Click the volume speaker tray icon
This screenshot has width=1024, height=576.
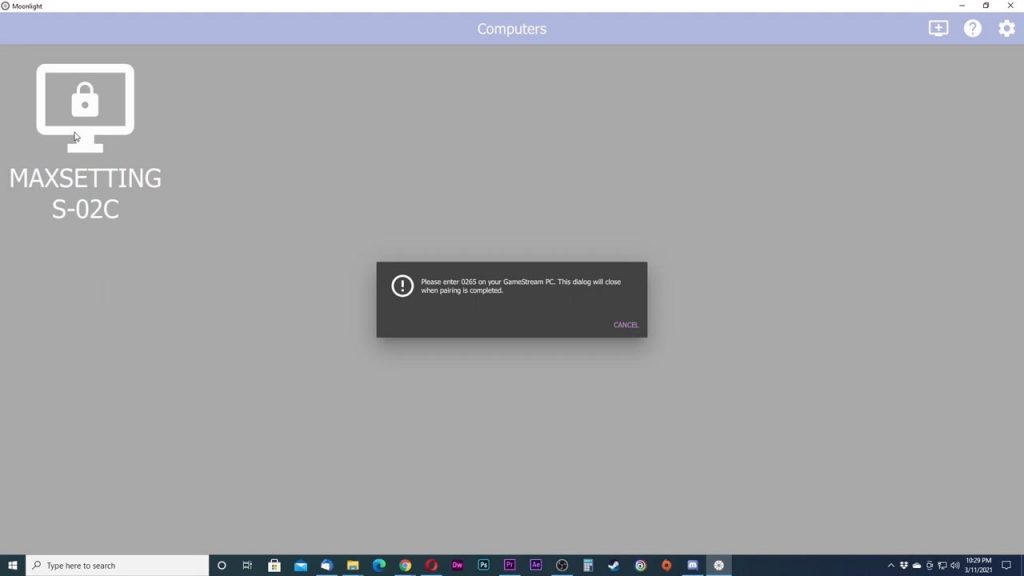pos(955,565)
